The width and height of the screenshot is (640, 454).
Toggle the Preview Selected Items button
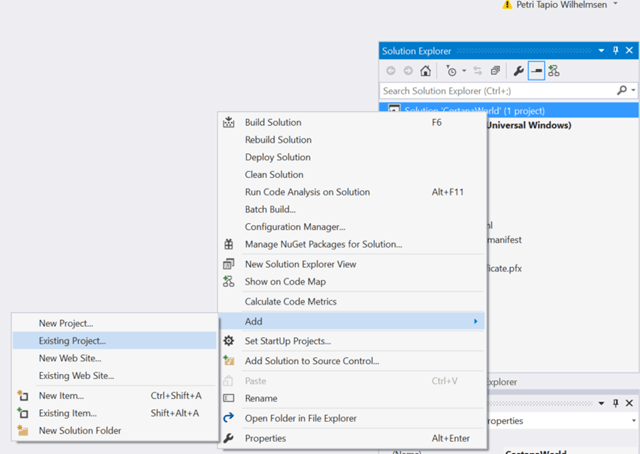coord(536,71)
